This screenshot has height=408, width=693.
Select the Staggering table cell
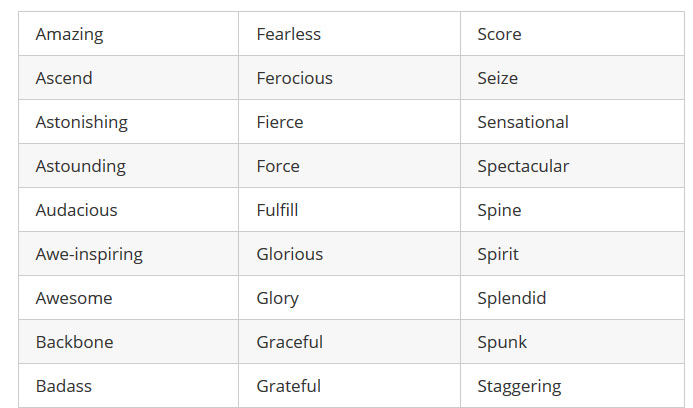(519, 386)
